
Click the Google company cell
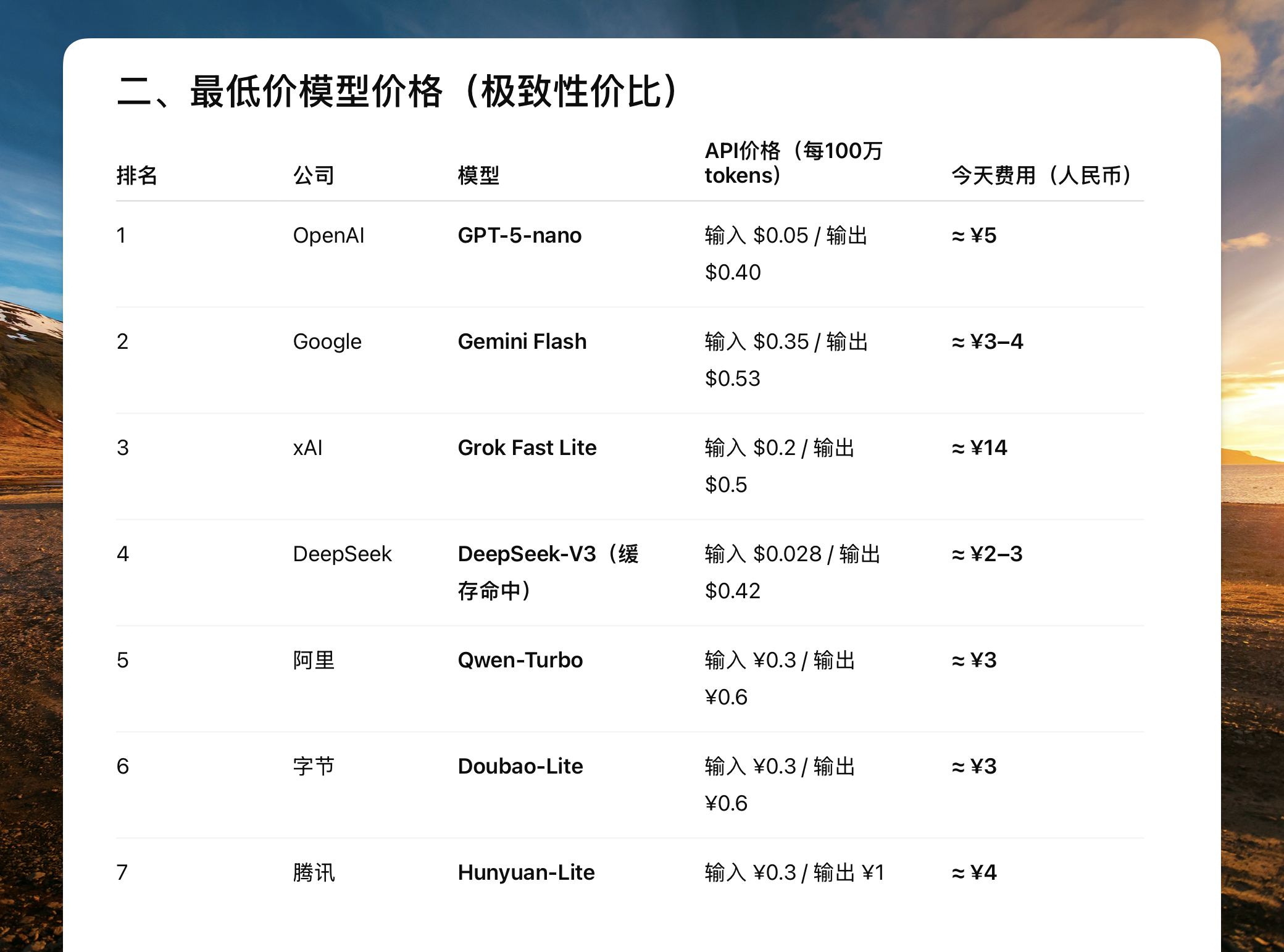tap(327, 342)
